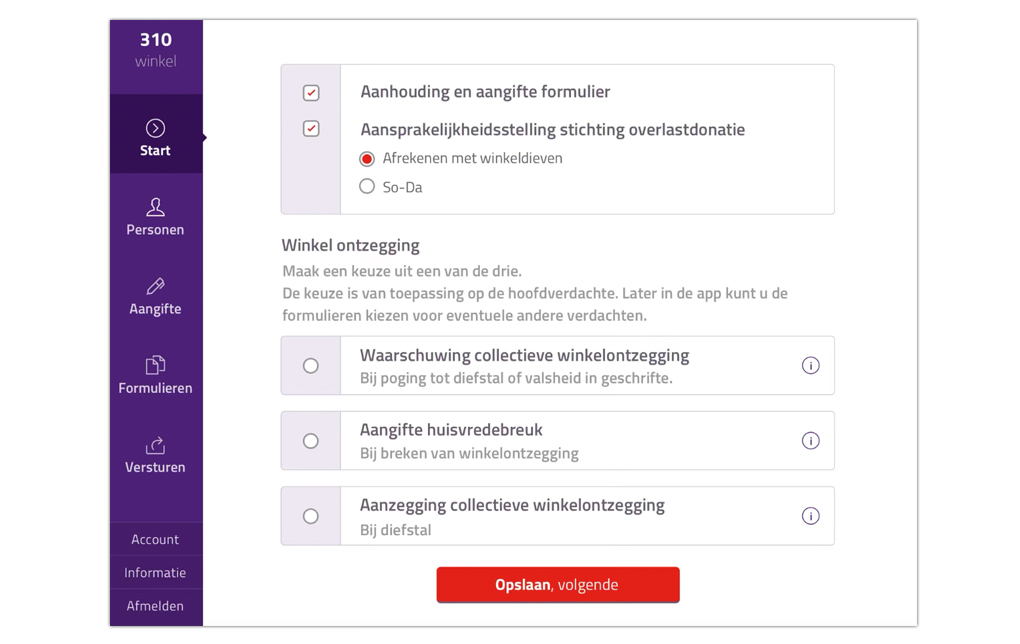Click the 310 winkel header
Image resolution: width=1020 pixels, height=644 pixels.
pyautogui.click(x=156, y=50)
